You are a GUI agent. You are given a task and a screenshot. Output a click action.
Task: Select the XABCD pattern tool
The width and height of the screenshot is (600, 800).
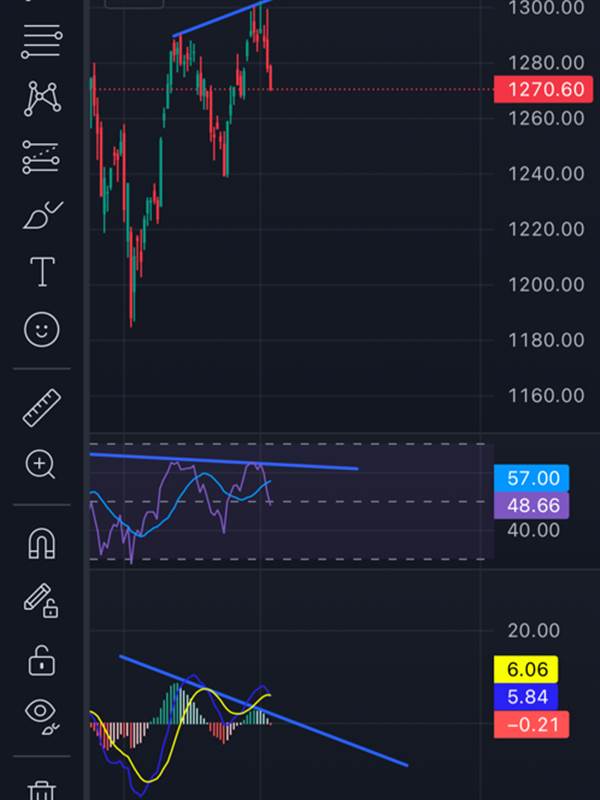pos(42,98)
